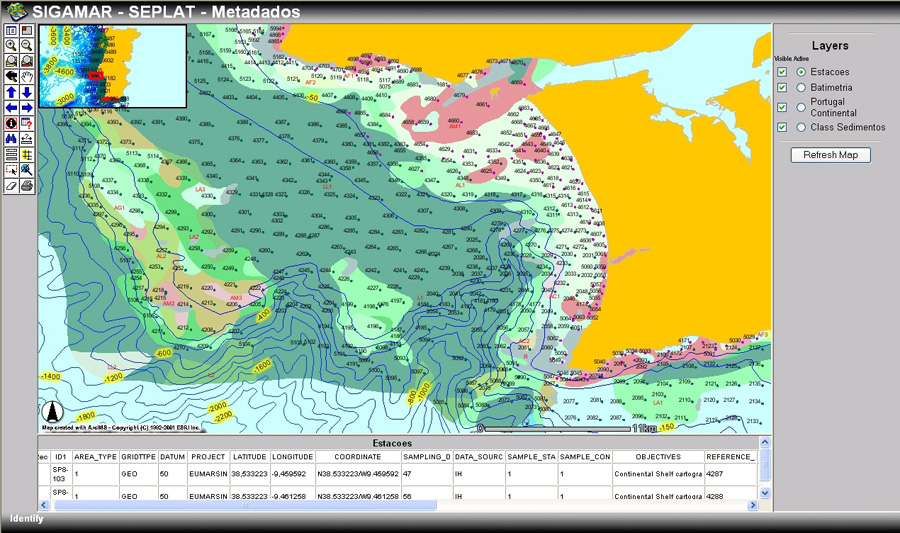Set Portugal Continental as active layer
This screenshot has height=533, width=900.
coord(801,107)
